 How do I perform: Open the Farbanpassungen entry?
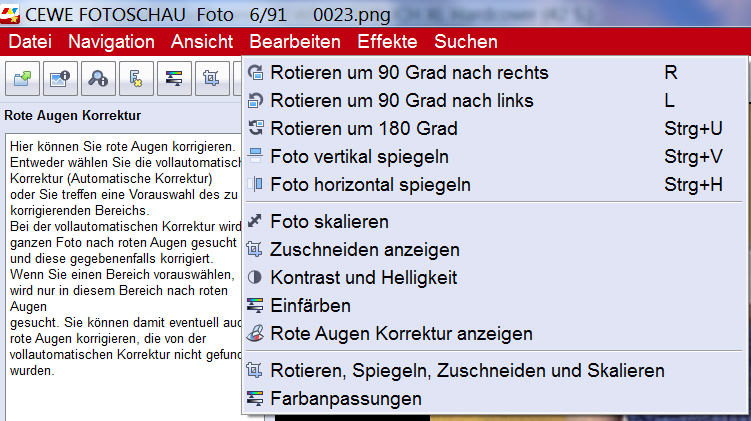(495, 398)
